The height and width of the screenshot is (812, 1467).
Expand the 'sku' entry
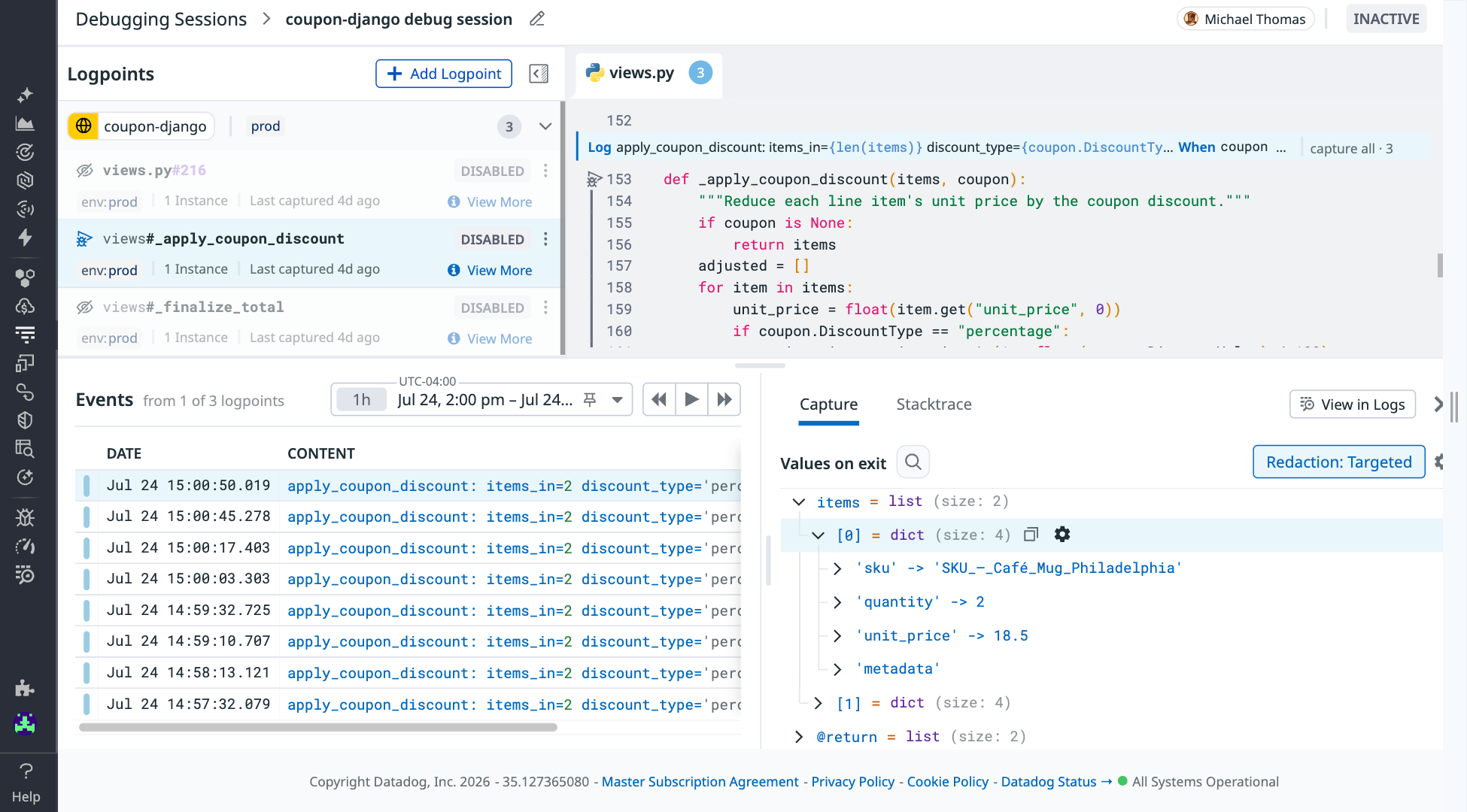(x=837, y=568)
